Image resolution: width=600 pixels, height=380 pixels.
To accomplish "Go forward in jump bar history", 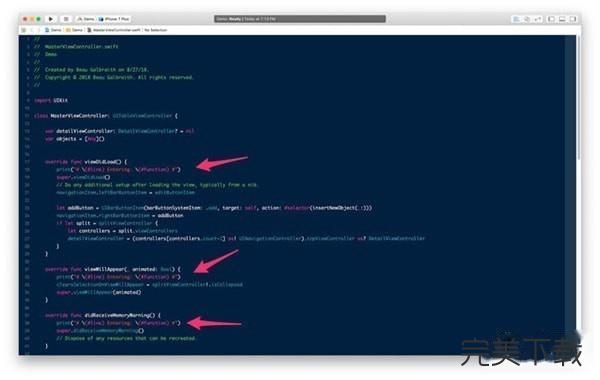I will click(38, 30).
